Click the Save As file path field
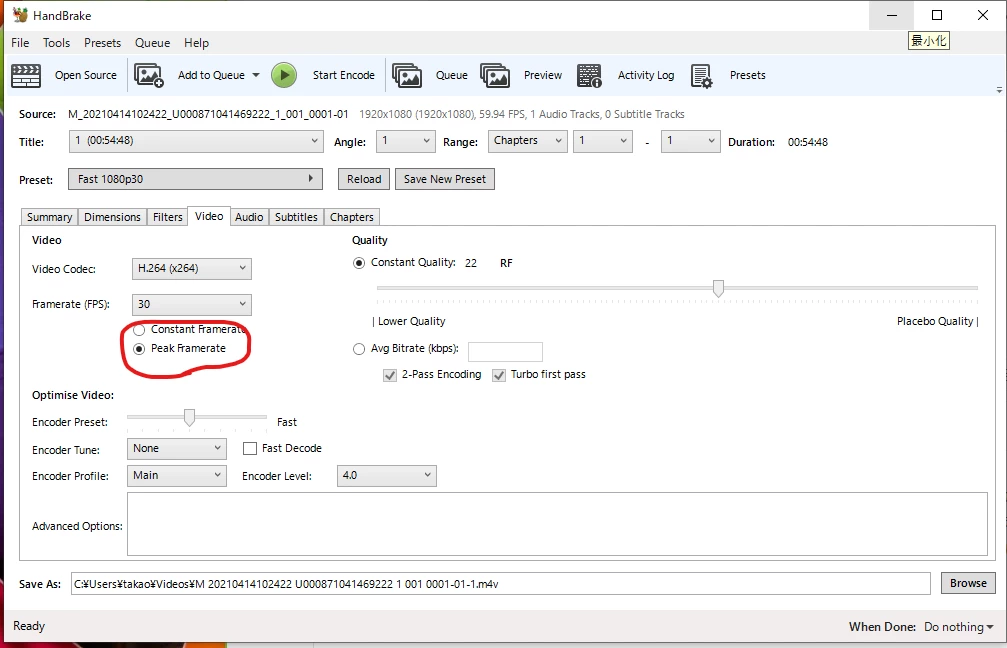Screen dimensions: 1007x648 click(x=500, y=584)
